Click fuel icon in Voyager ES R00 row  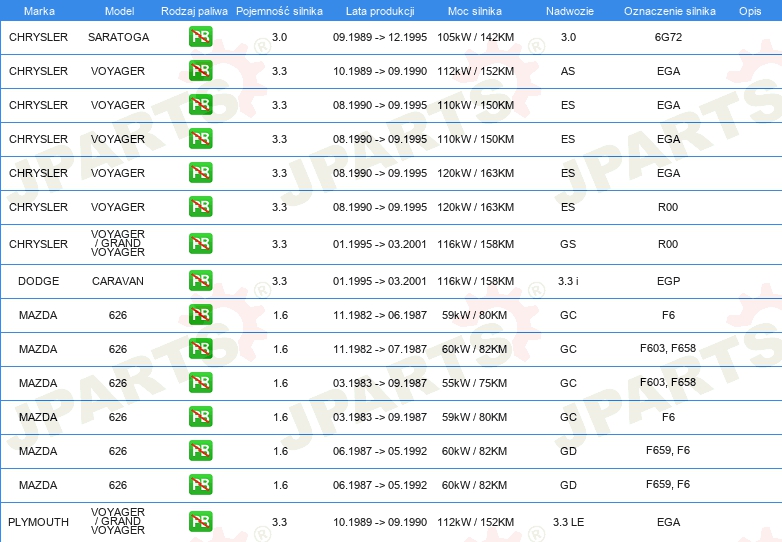click(200, 206)
